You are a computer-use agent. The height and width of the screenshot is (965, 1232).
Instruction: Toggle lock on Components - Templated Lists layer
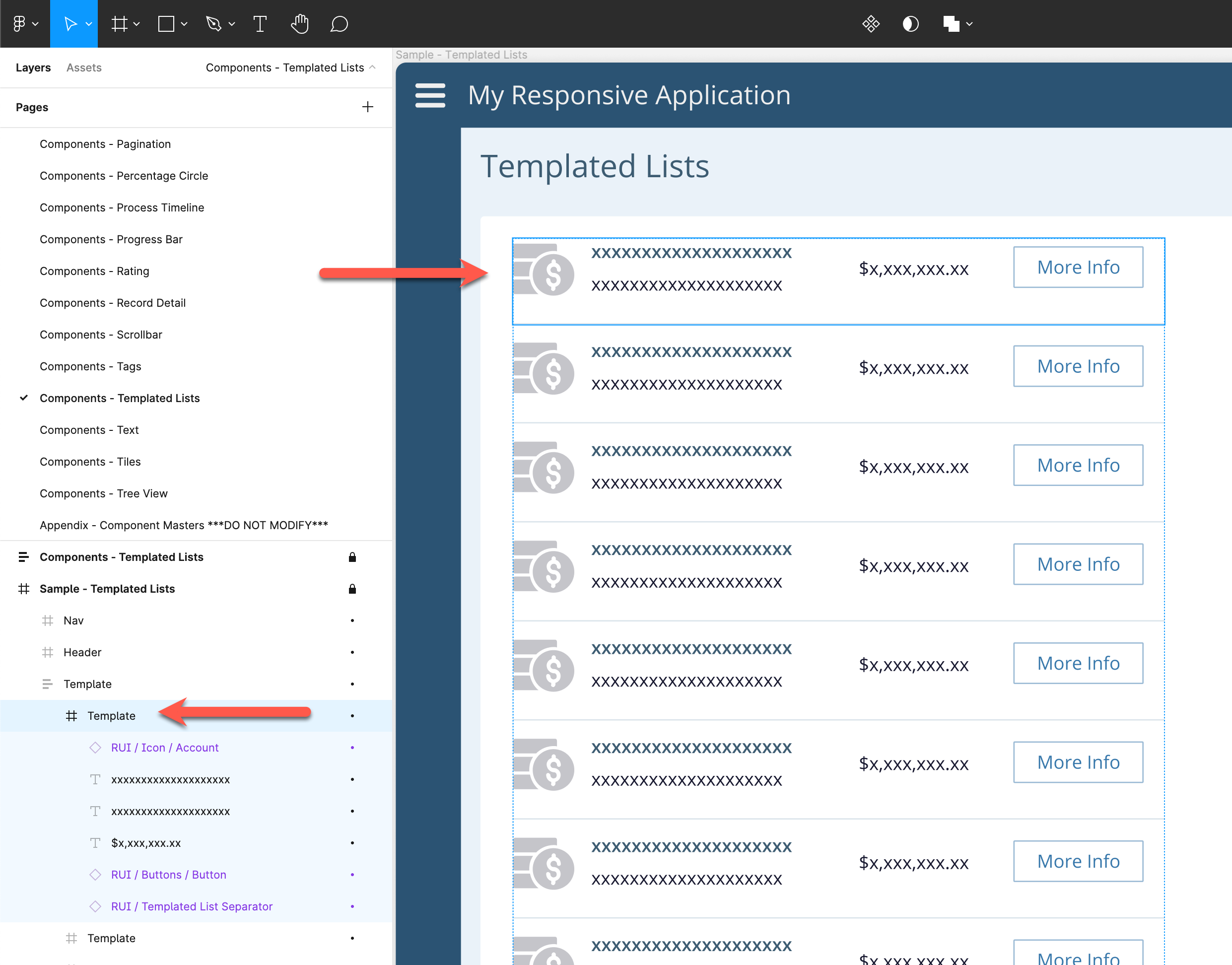click(x=352, y=557)
